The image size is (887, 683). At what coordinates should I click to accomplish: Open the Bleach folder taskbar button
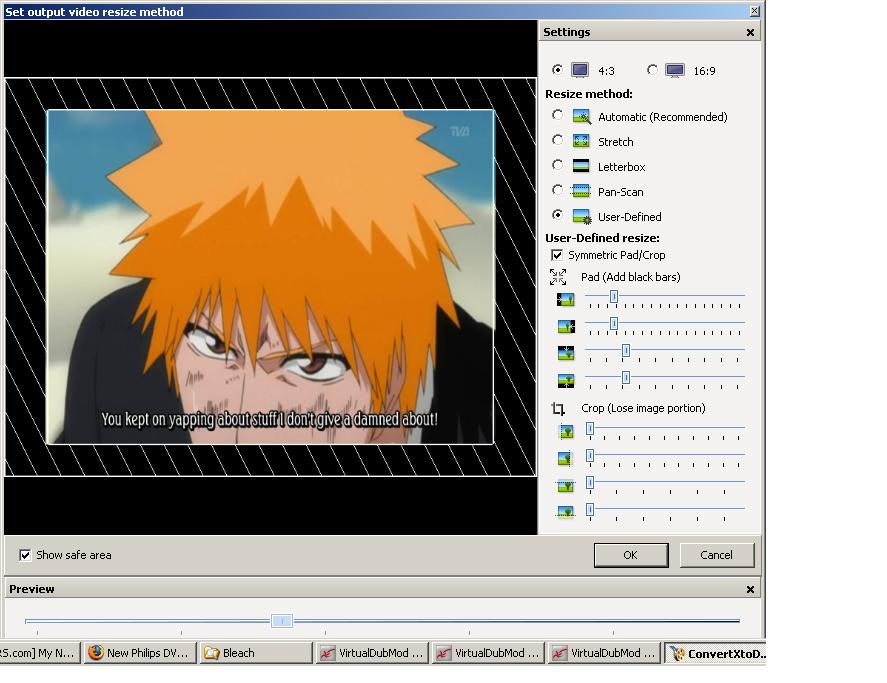coord(255,653)
